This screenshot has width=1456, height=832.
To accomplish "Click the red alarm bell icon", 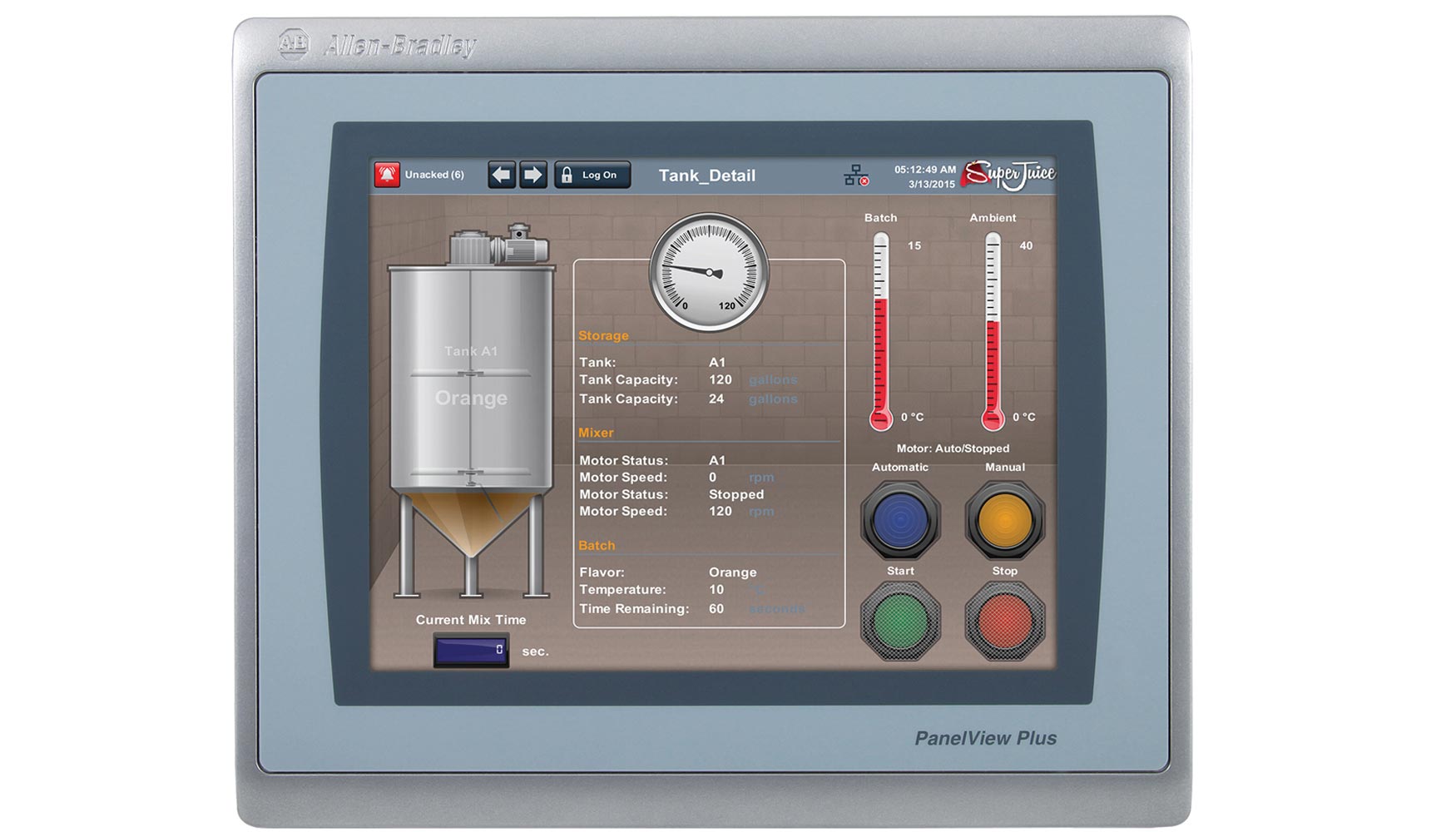I will 387,175.
